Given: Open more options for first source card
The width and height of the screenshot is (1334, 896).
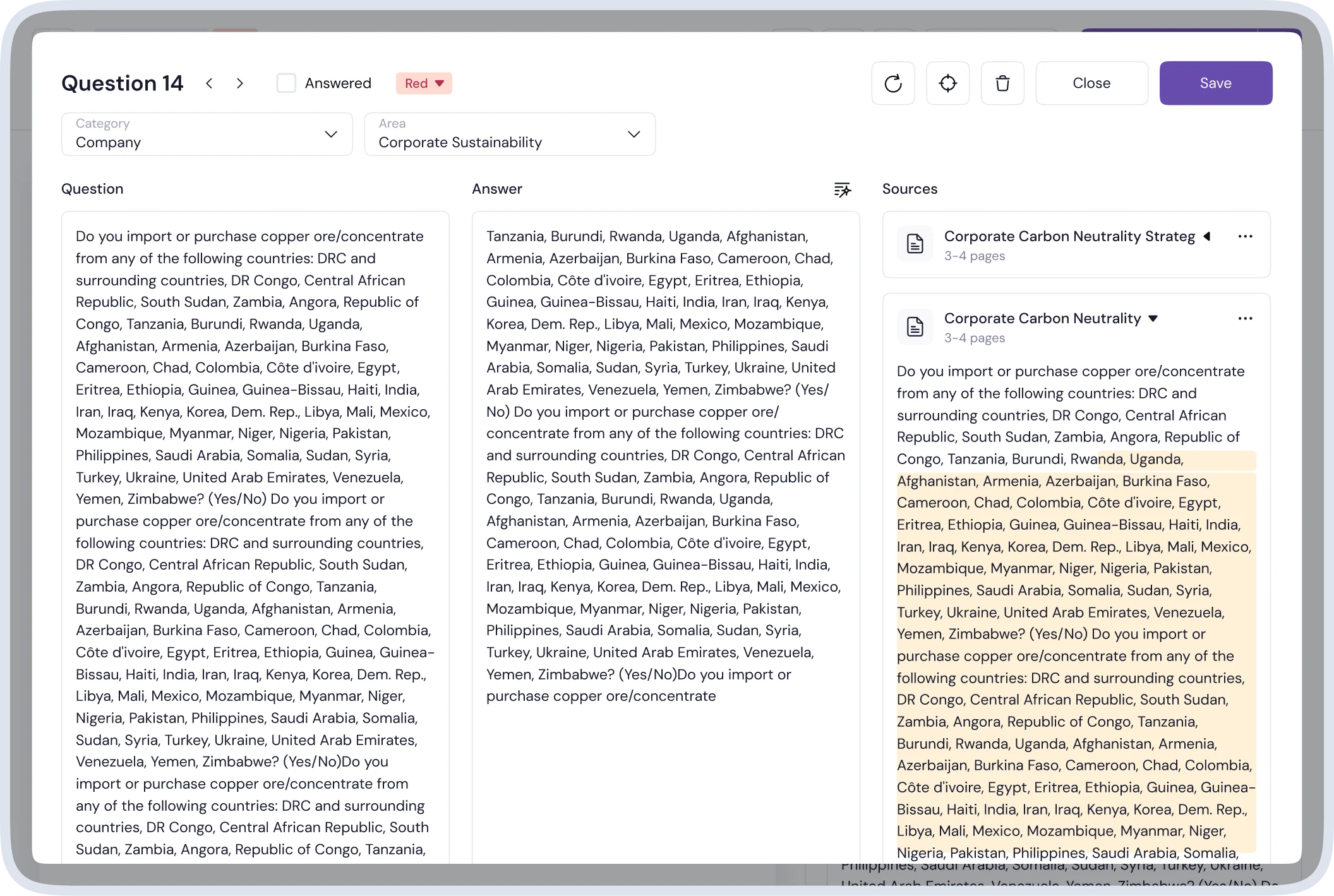Looking at the screenshot, I should pyautogui.click(x=1245, y=236).
